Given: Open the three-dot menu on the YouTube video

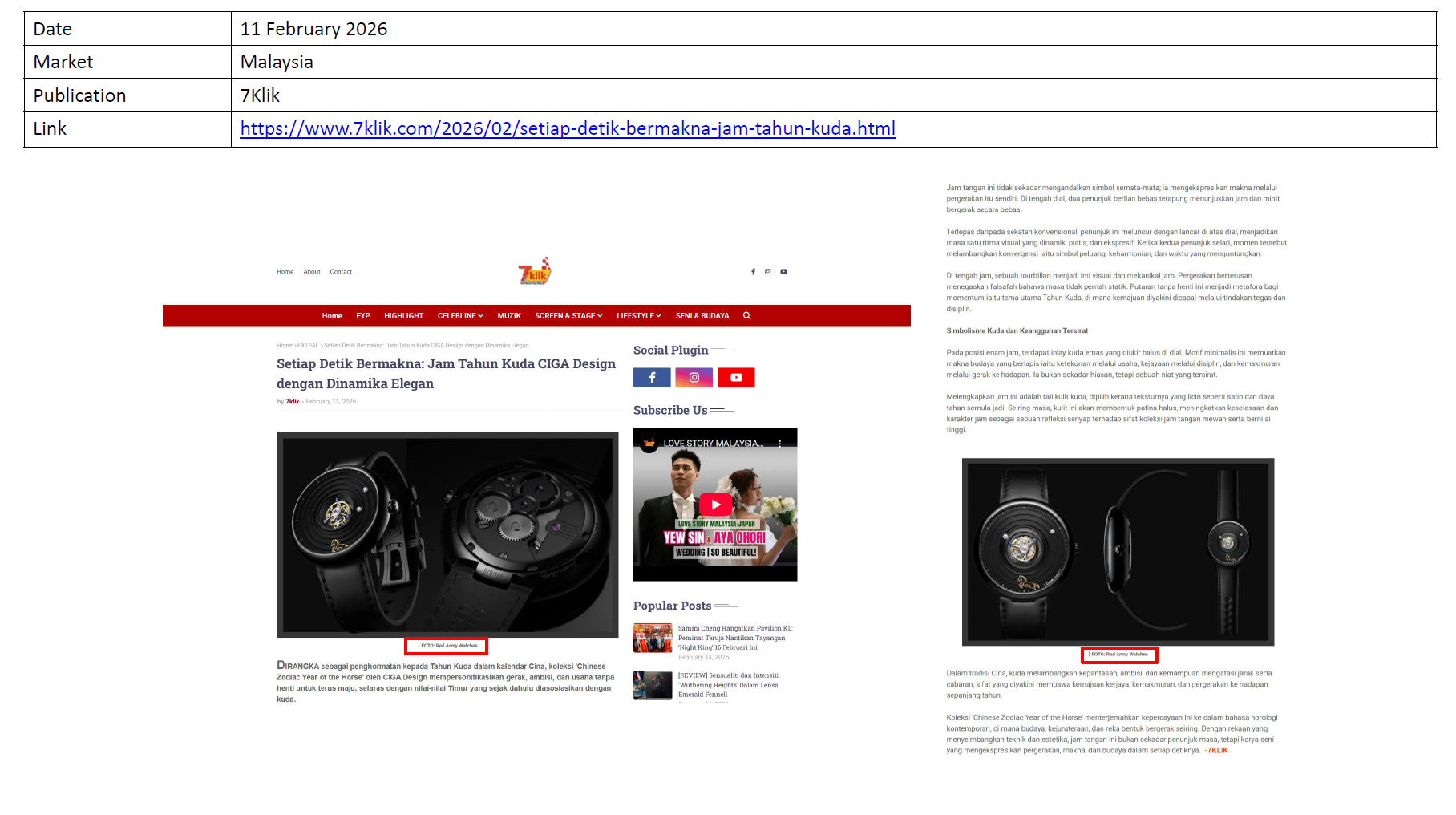Looking at the screenshot, I should click(779, 443).
